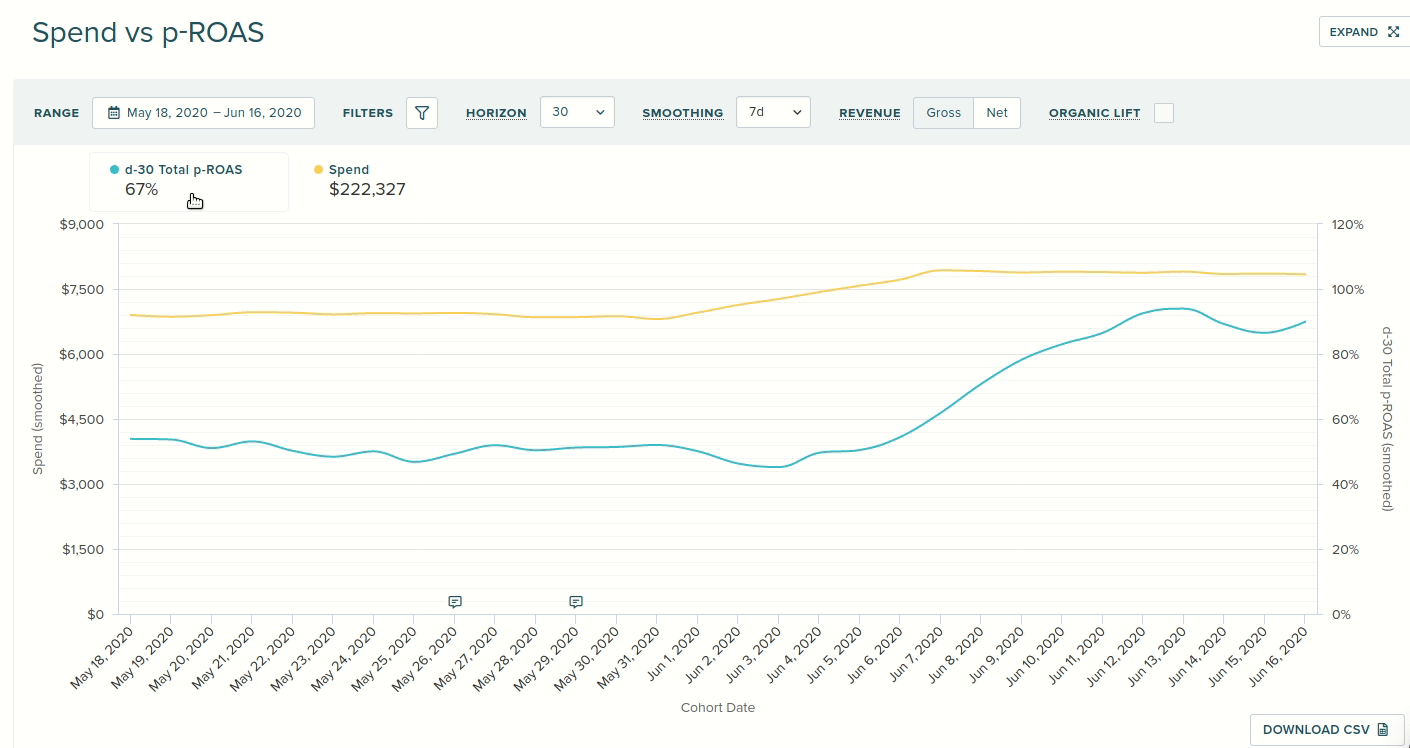Viewport: 1410px width, 748px height.
Task: Switch revenue to Net
Action: click(x=997, y=113)
